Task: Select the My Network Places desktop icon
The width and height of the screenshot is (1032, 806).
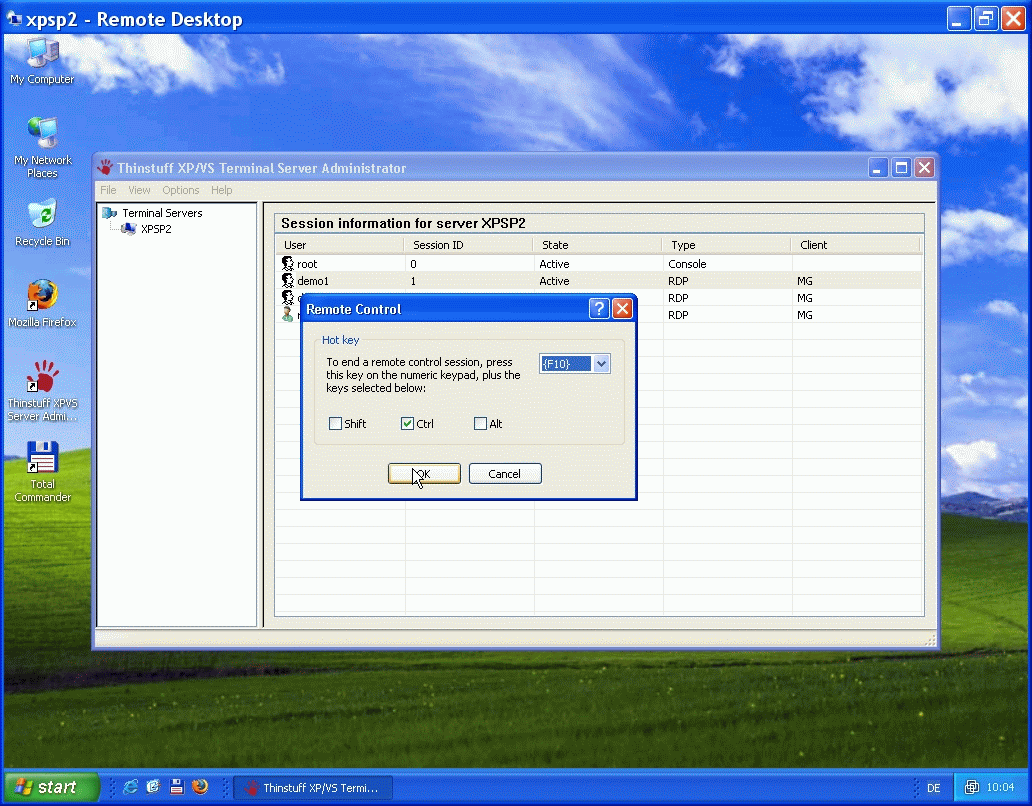Action: [42, 147]
